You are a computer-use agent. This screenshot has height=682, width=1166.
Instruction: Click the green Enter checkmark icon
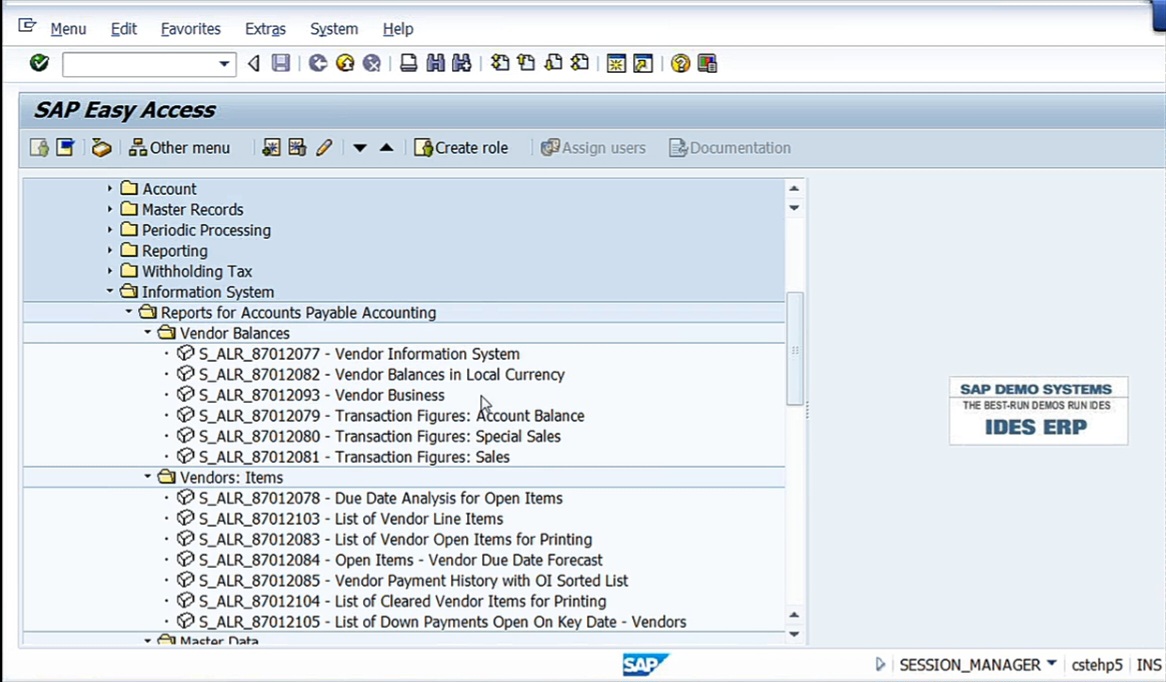coord(39,63)
